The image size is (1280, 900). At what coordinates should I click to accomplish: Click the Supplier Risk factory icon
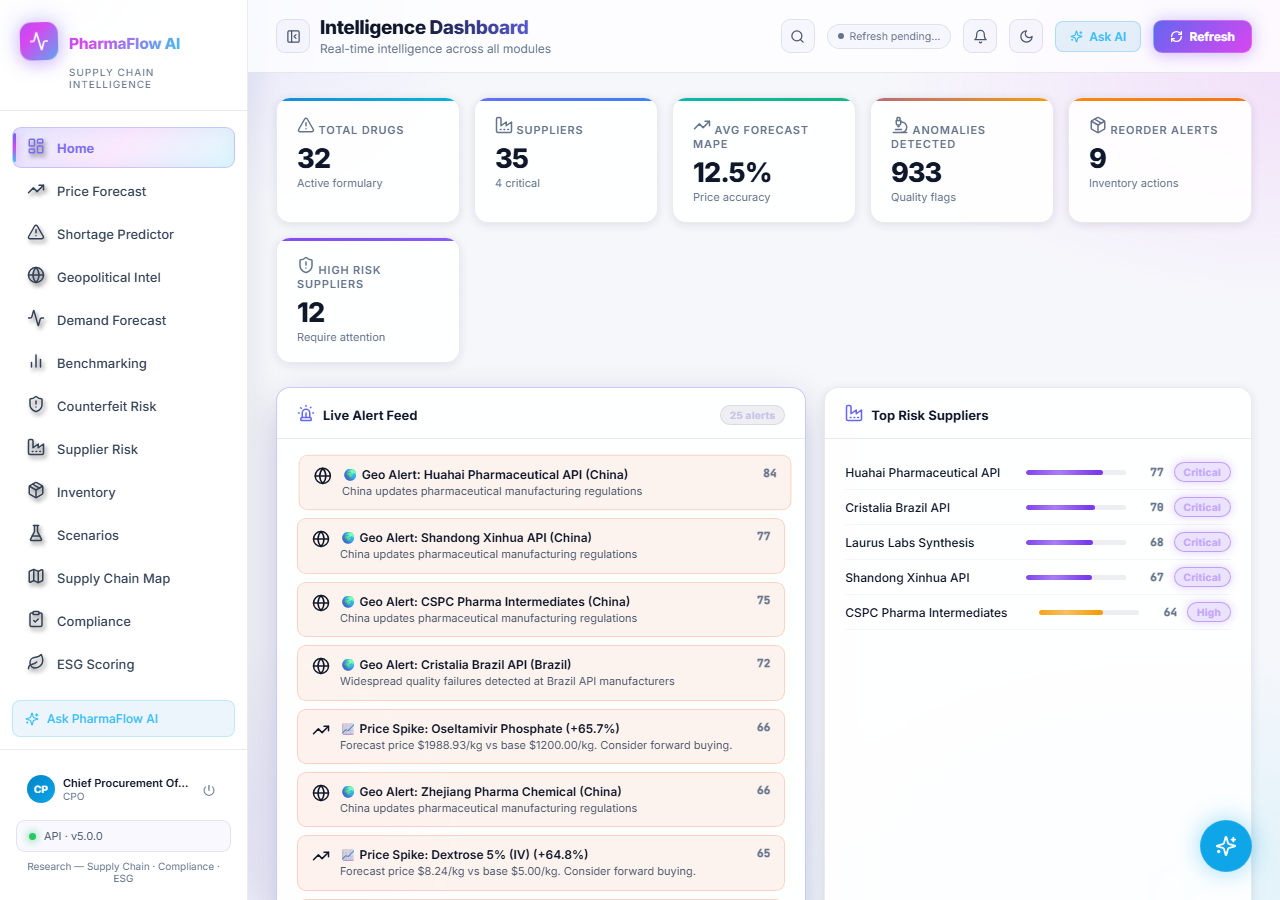[x=36, y=448]
